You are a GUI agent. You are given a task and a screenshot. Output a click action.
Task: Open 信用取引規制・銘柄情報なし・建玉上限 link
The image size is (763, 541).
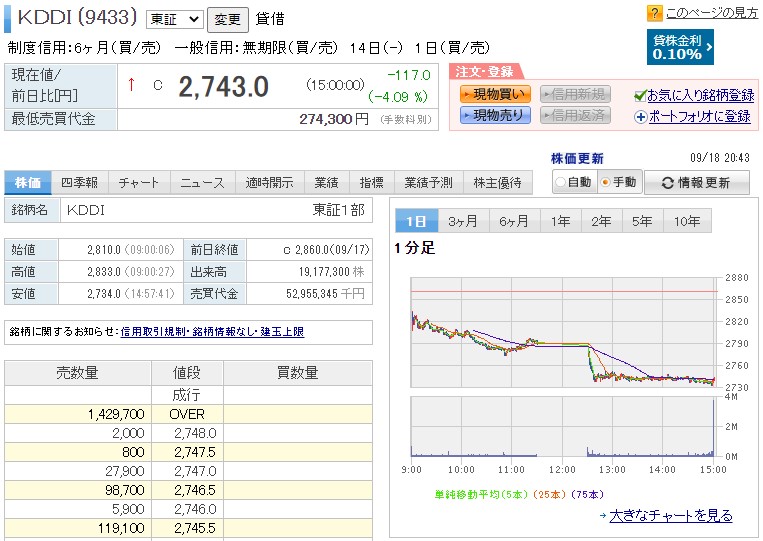point(212,332)
